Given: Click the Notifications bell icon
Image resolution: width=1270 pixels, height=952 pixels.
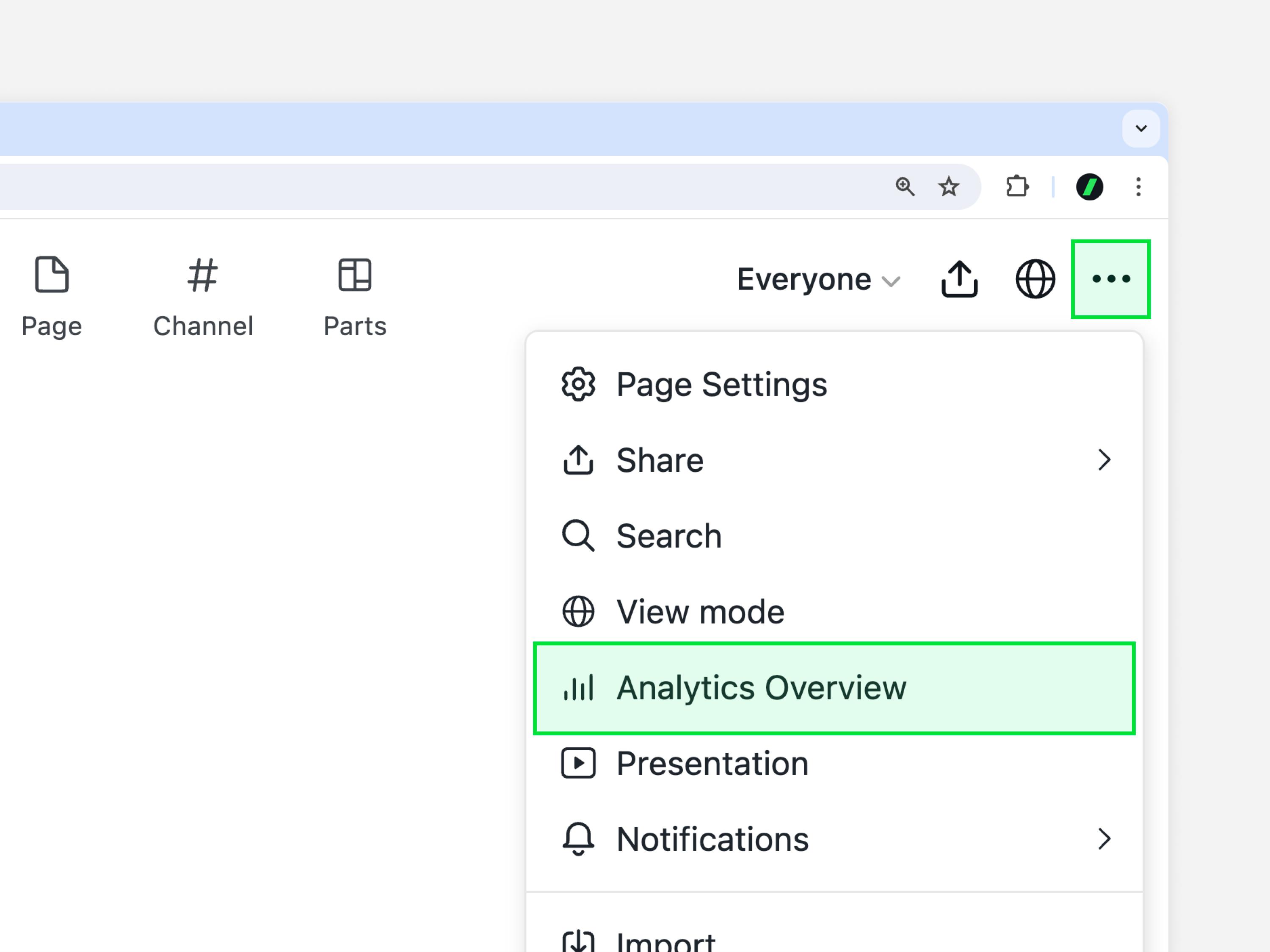Looking at the screenshot, I should pos(578,839).
